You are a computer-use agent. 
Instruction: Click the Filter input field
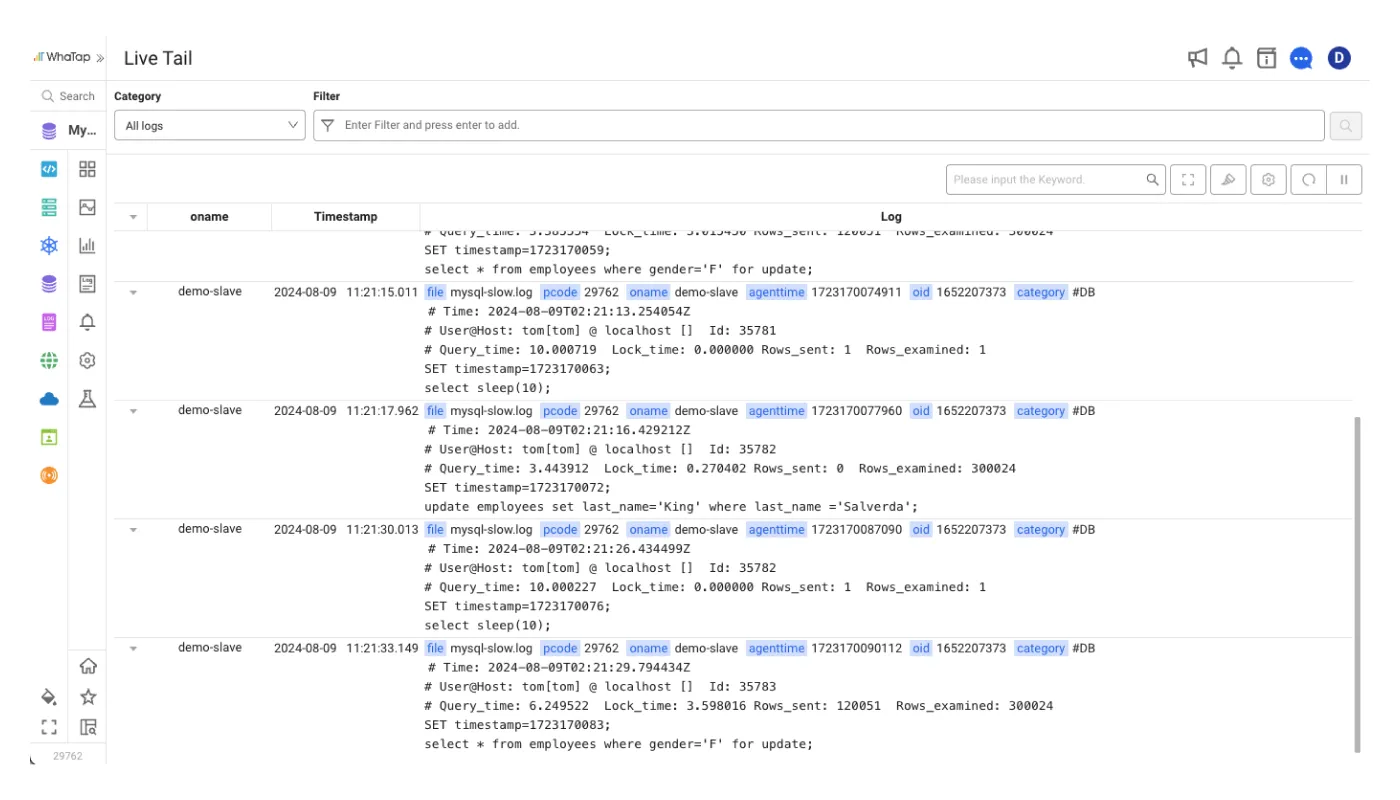click(819, 125)
